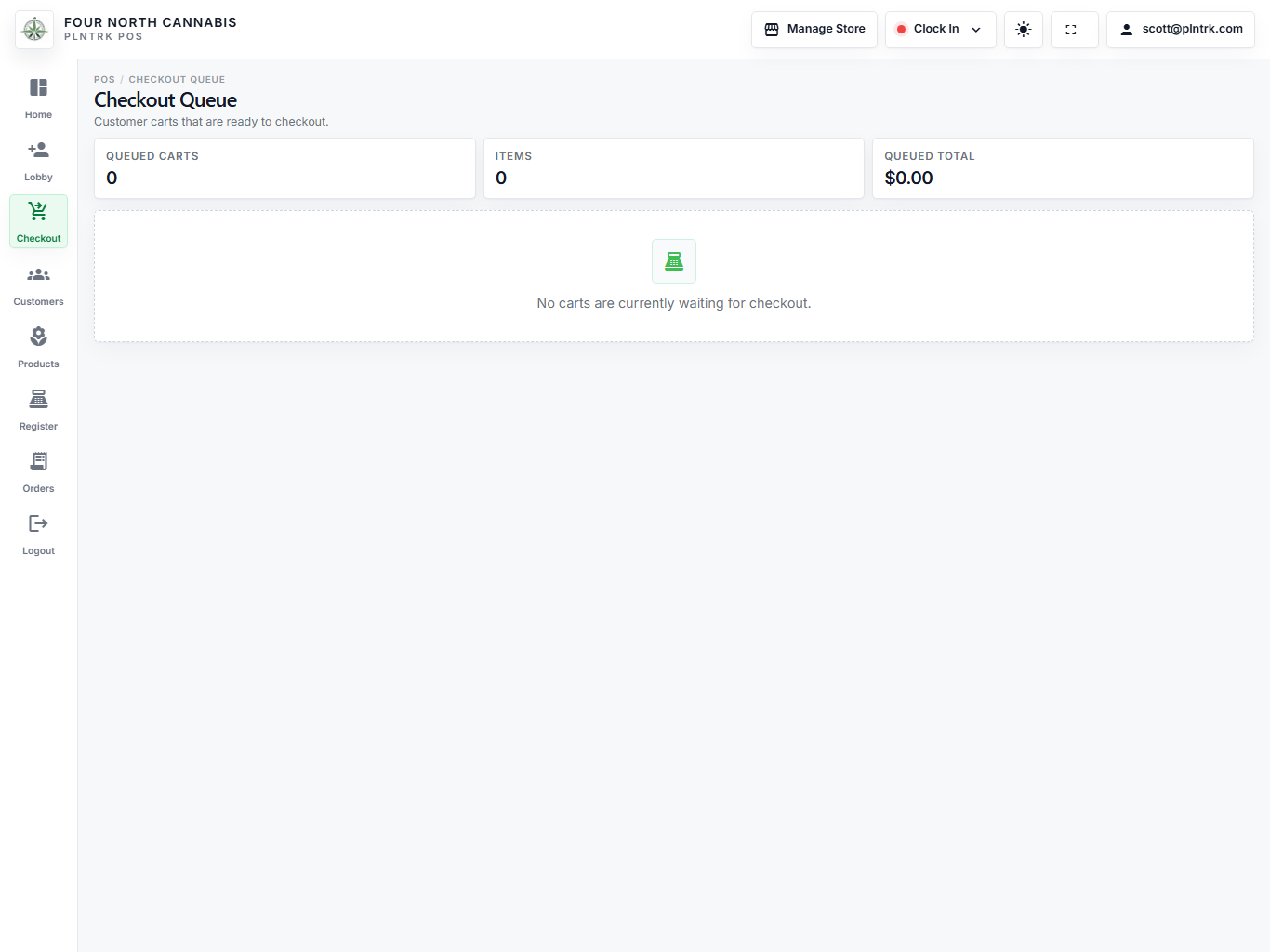This screenshot has height=952, width=1270.
Task: Click the Checkout Queue breadcrumb
Action: click(x=177, y=80)
